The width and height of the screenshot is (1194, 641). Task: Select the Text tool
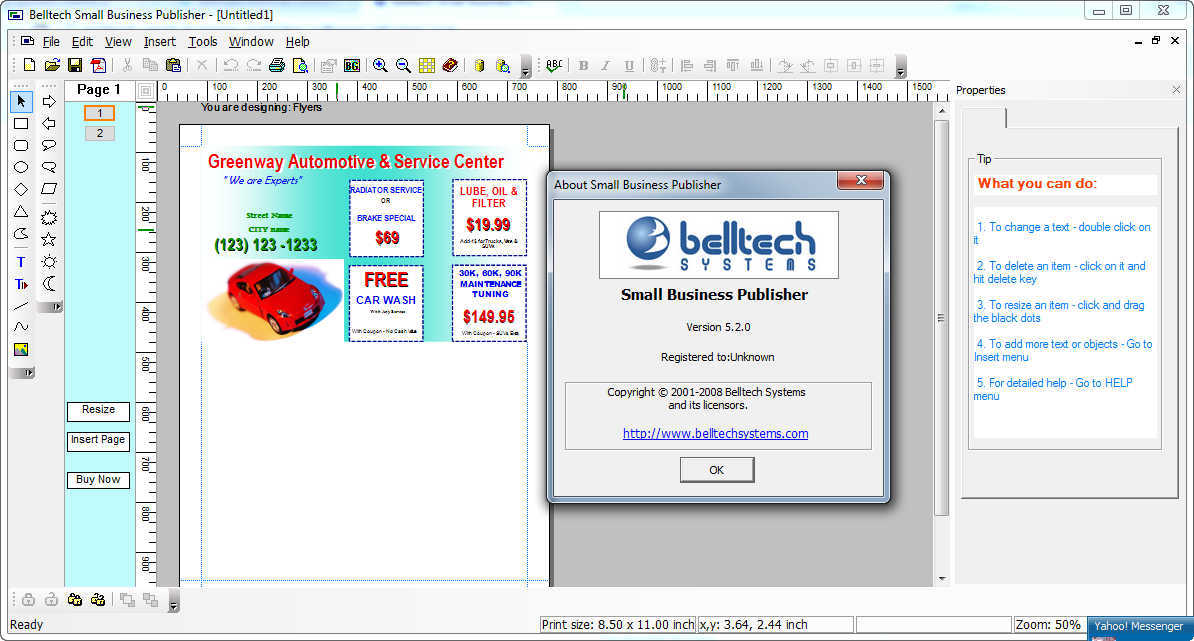[21, 261]
